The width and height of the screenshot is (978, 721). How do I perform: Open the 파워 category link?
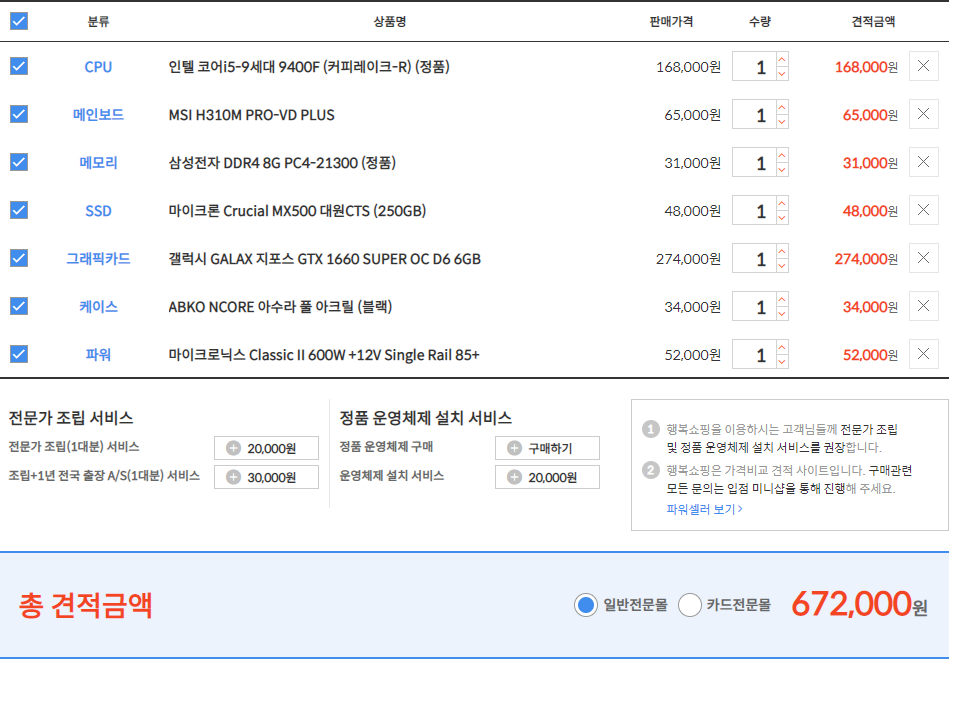pos(98,354)
